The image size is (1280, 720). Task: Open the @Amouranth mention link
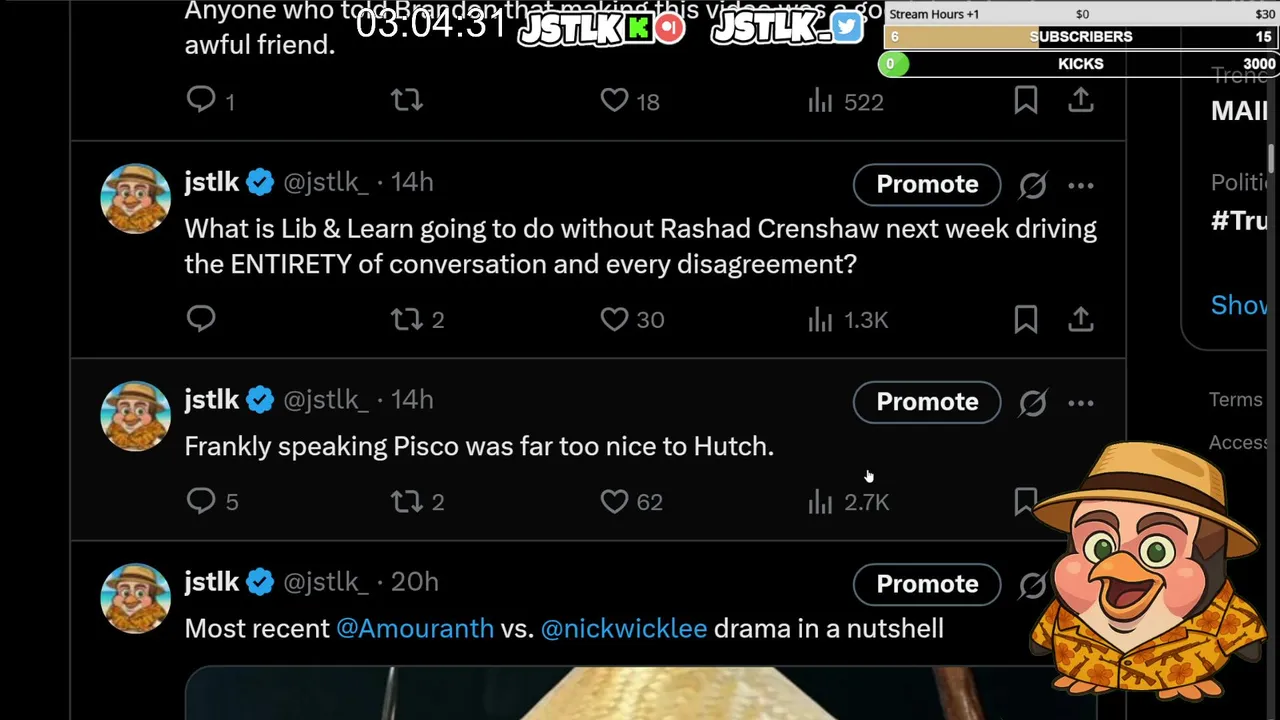tap(415, 629)
